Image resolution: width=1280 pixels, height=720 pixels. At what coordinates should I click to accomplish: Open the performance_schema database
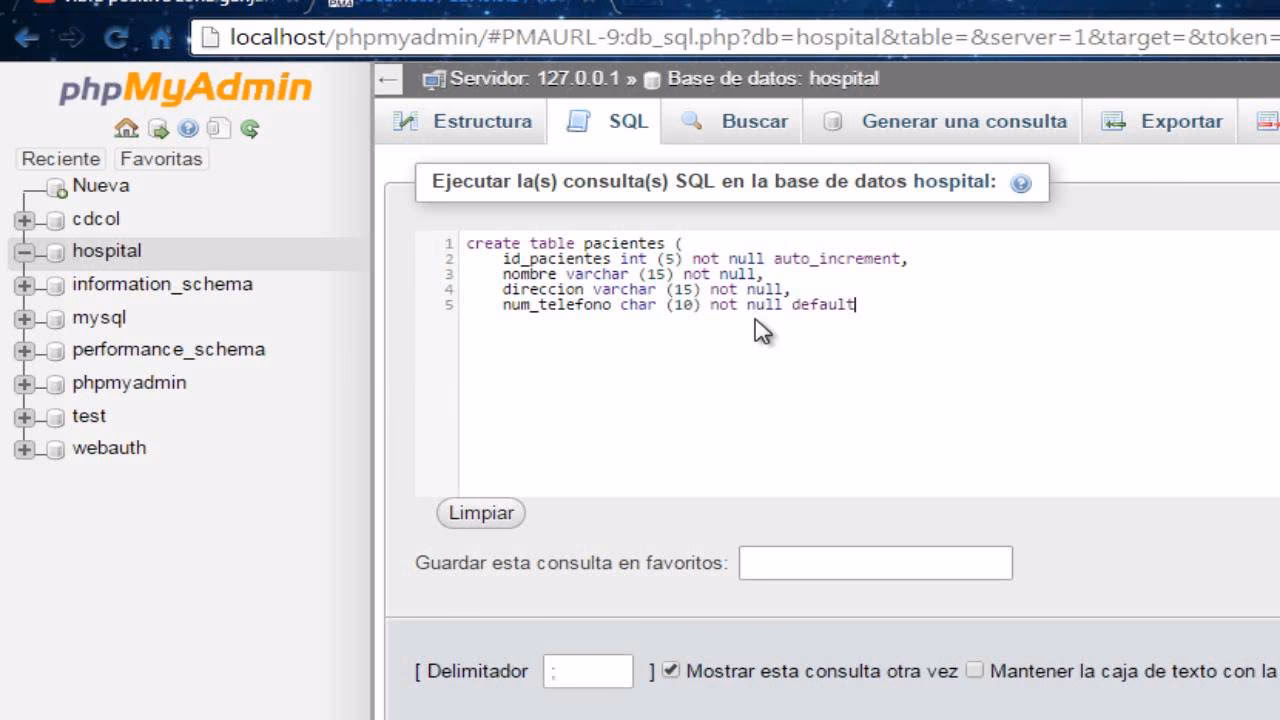point(168,350)
